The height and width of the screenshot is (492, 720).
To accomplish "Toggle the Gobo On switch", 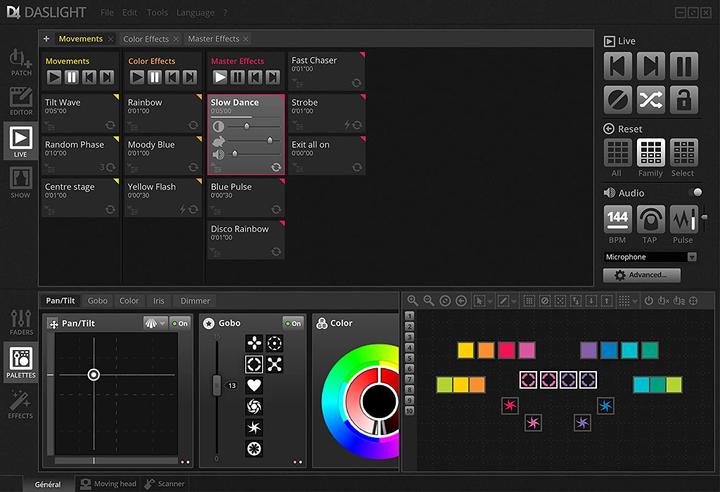I will (x=292, y=323).
